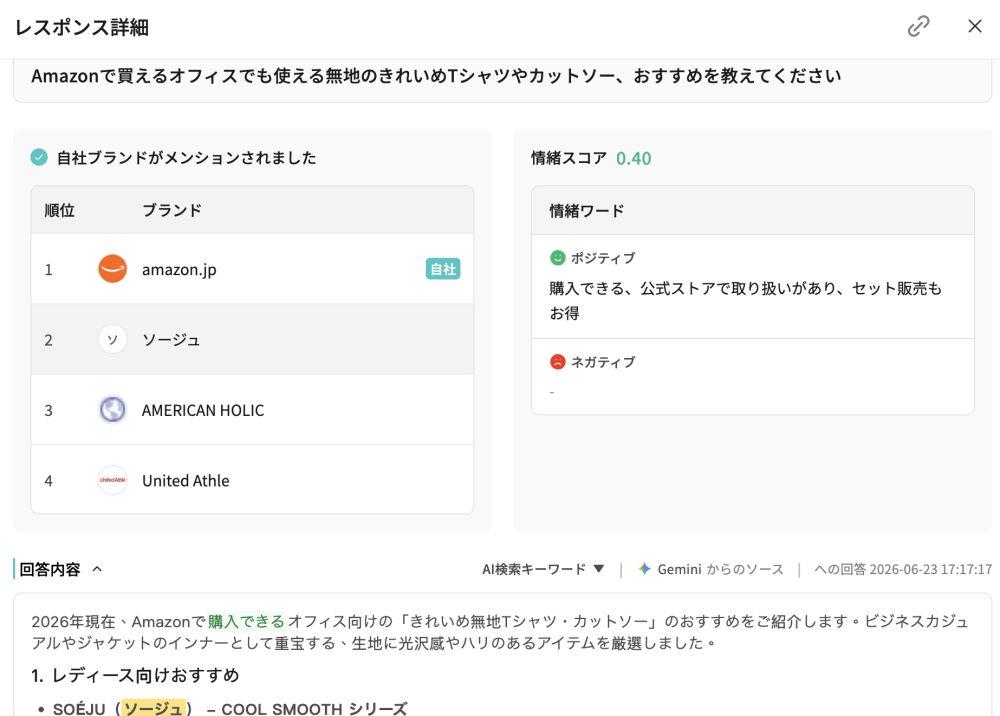Click the レスポンス詳細 title
Viewport: 1000px width, 716px height.
pyautogui.click(x=82, y=27)
